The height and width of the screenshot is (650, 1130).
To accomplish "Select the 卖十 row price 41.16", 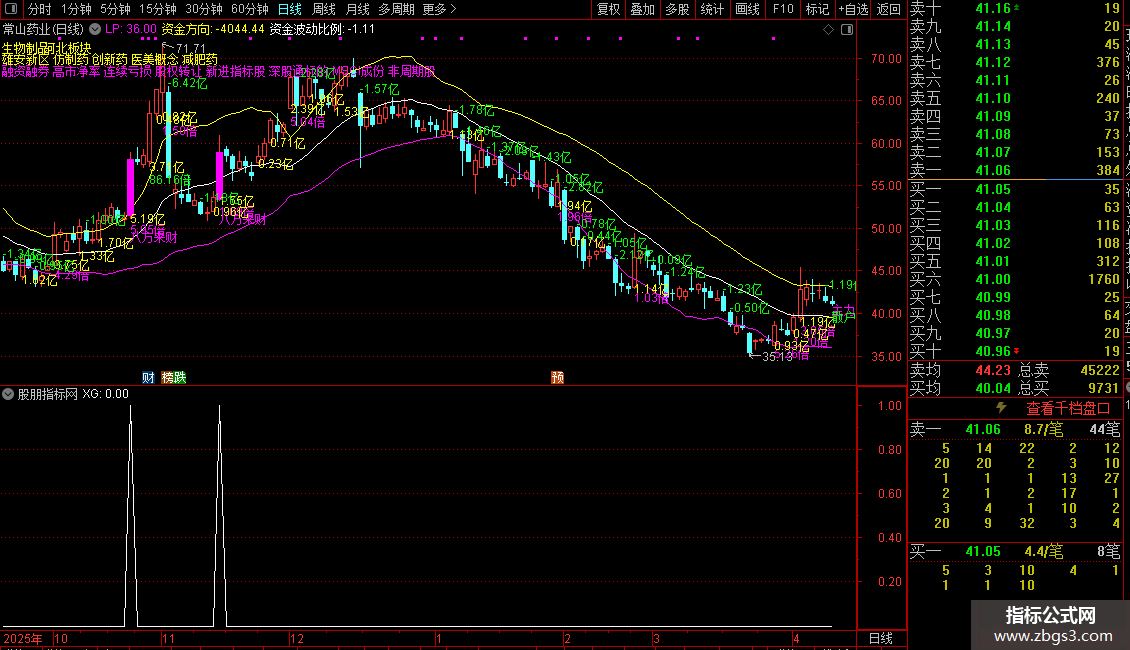I will 993,9.
